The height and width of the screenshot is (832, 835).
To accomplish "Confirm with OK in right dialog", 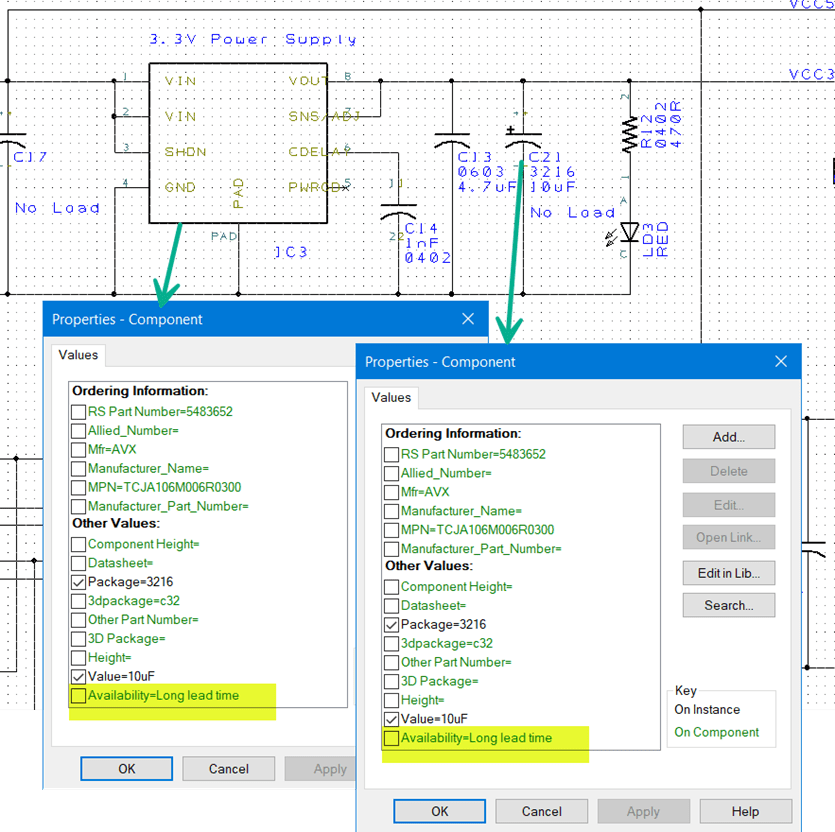I will (439, 811).
